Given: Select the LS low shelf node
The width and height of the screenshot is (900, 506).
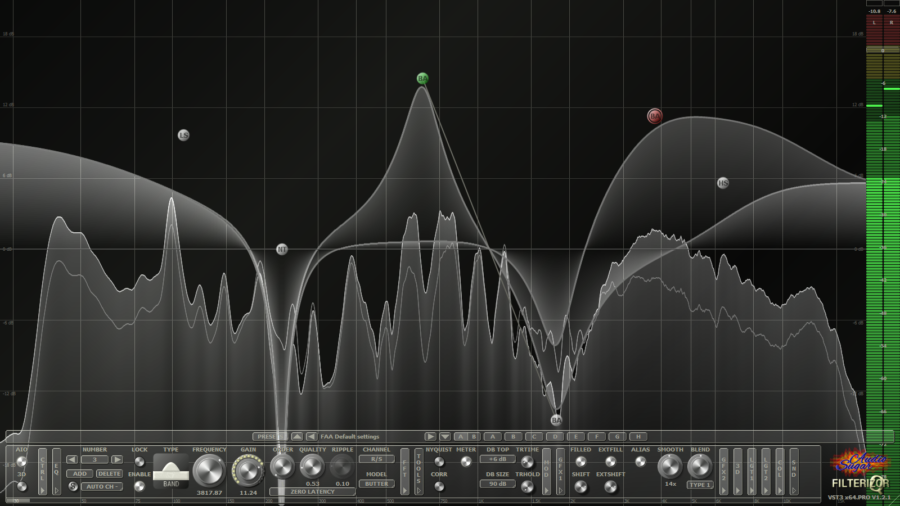Looking at the screenshot, I should click(x=183, y=135).
